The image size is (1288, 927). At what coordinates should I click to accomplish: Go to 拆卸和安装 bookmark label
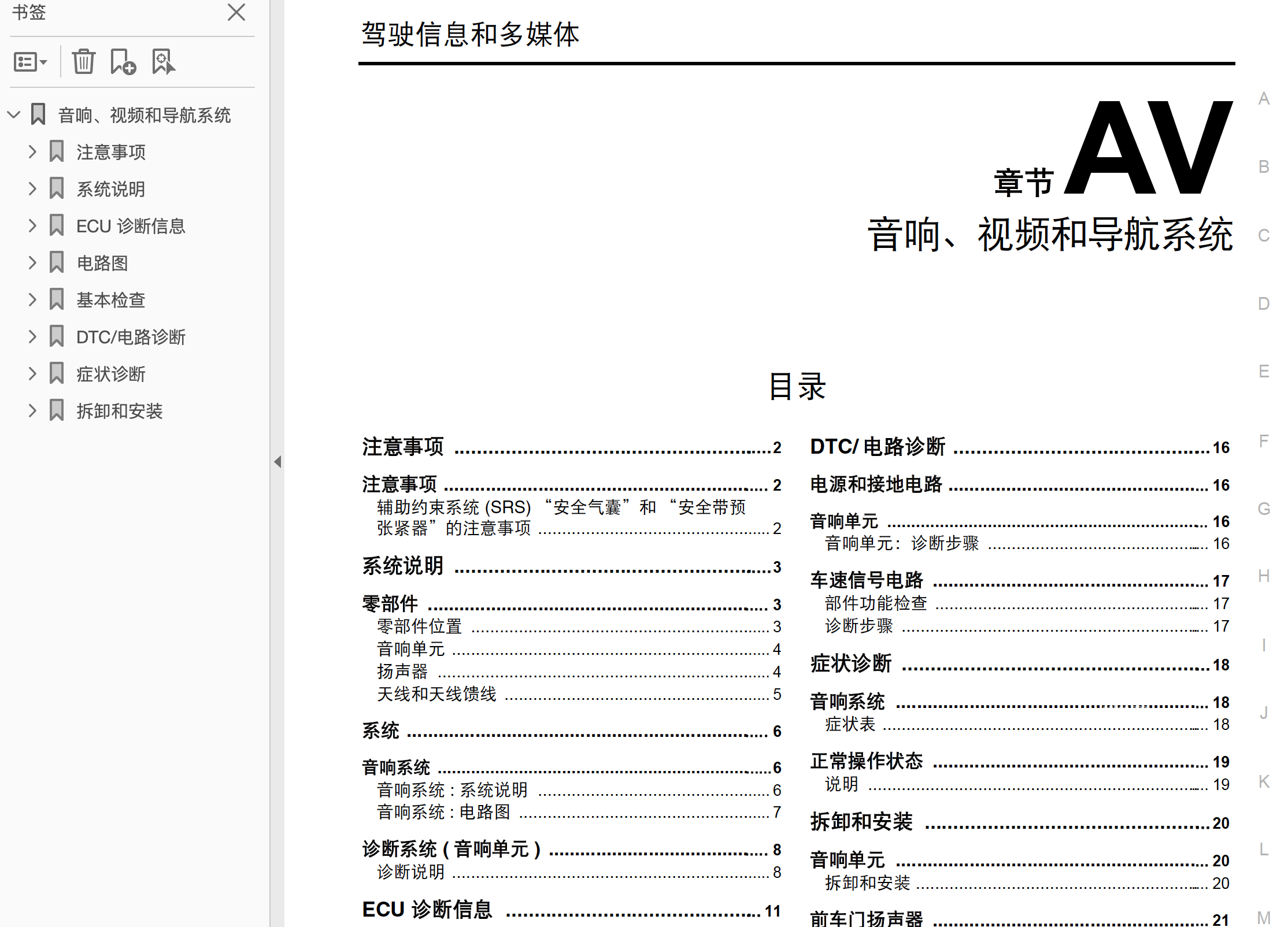(x=120, y=411)
